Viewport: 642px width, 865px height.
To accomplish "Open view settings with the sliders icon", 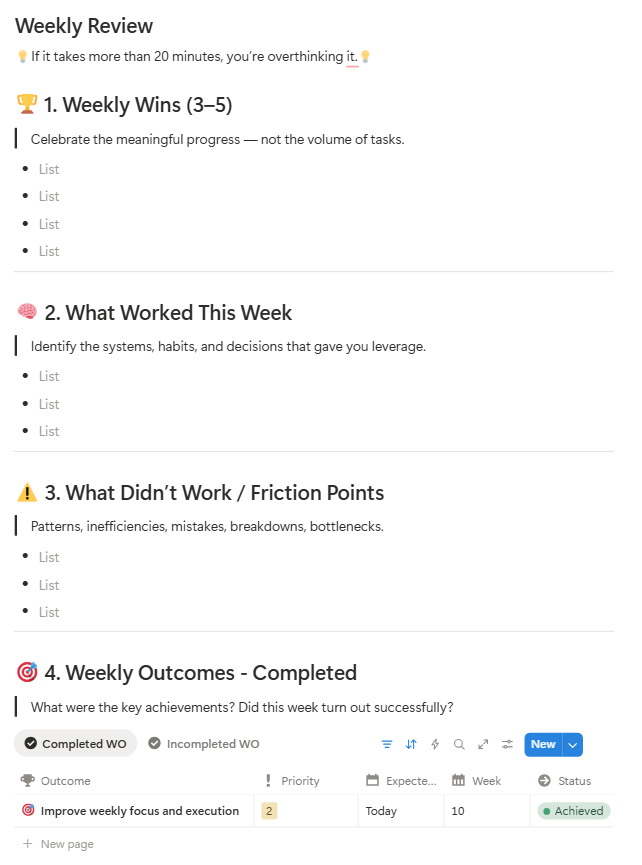I will click(506, 744).
